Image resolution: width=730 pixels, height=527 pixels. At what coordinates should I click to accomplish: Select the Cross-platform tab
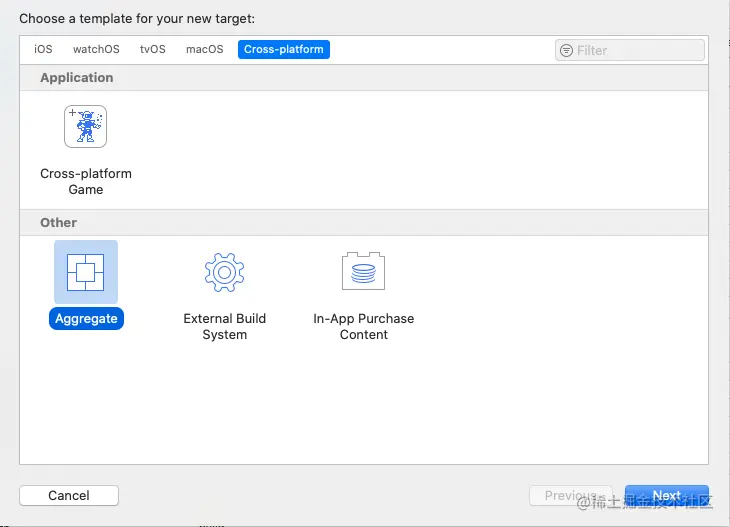click(285, 49)
